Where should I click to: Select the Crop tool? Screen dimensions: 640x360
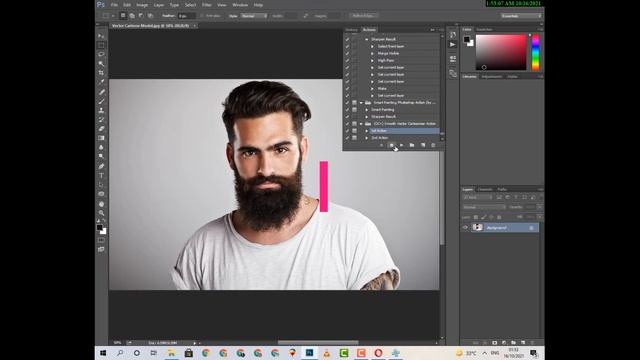pyautogui.click(x=101, y=73)
